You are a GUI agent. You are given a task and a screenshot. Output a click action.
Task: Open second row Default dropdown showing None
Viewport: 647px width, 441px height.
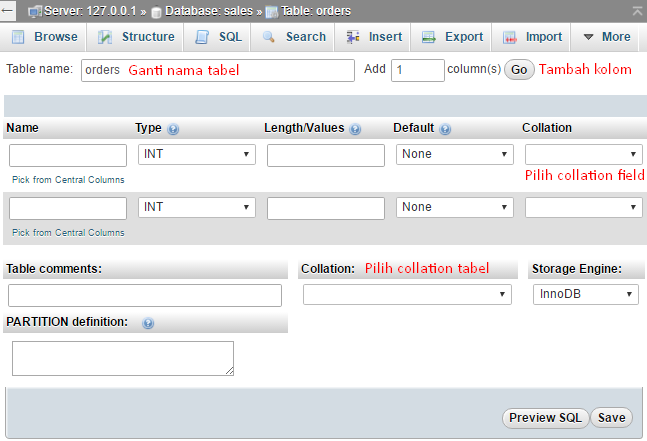(455, 207)
